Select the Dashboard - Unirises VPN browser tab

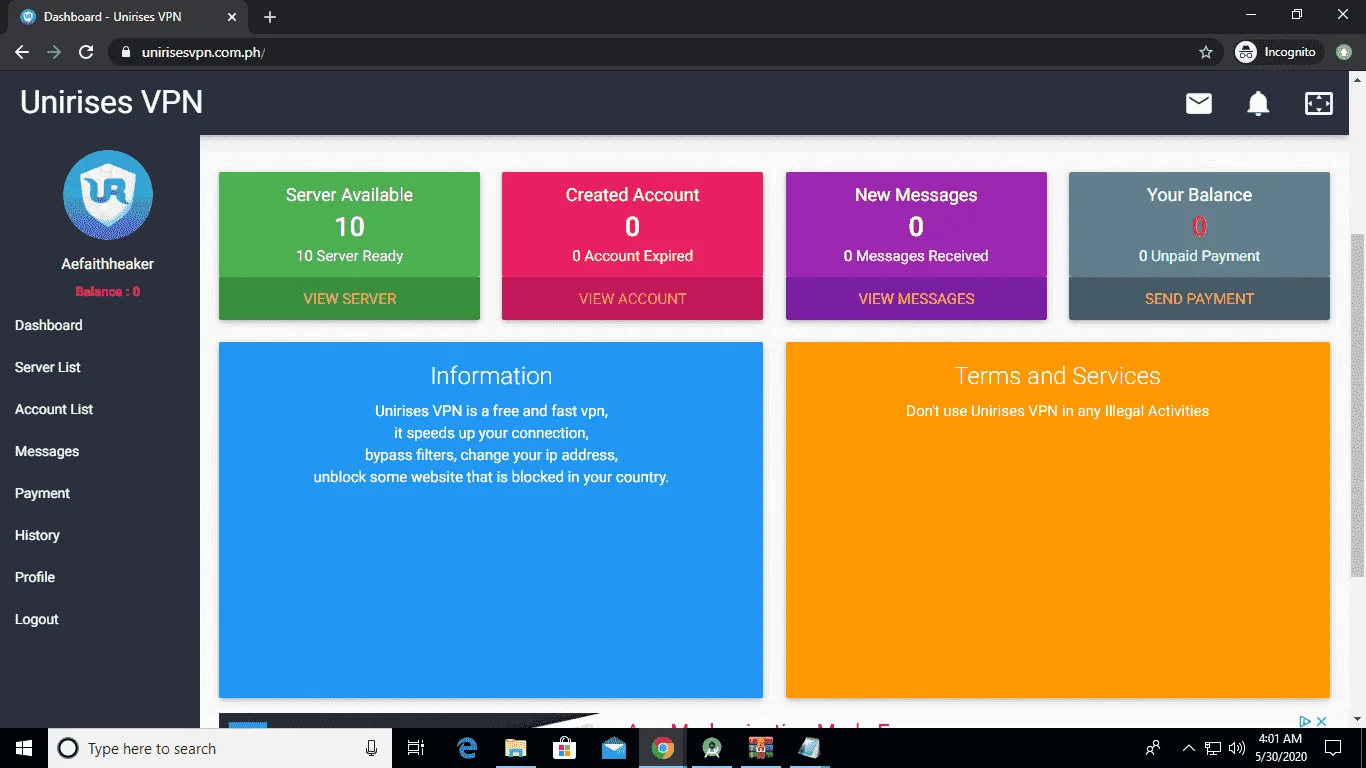[x=126, y=17]
